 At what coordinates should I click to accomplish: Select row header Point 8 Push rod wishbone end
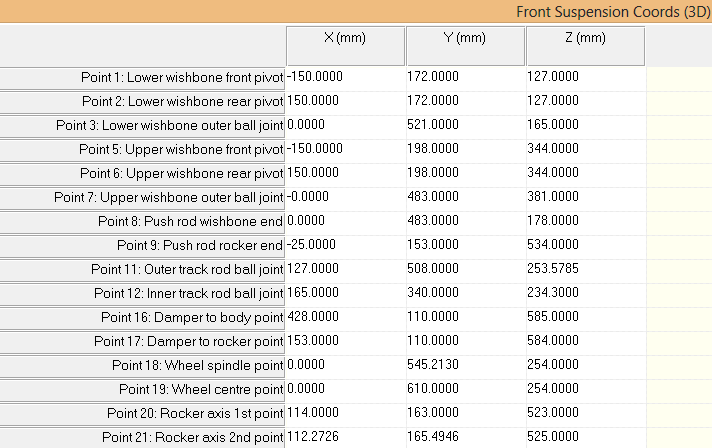pyautogui.click(x=143, y=221)
